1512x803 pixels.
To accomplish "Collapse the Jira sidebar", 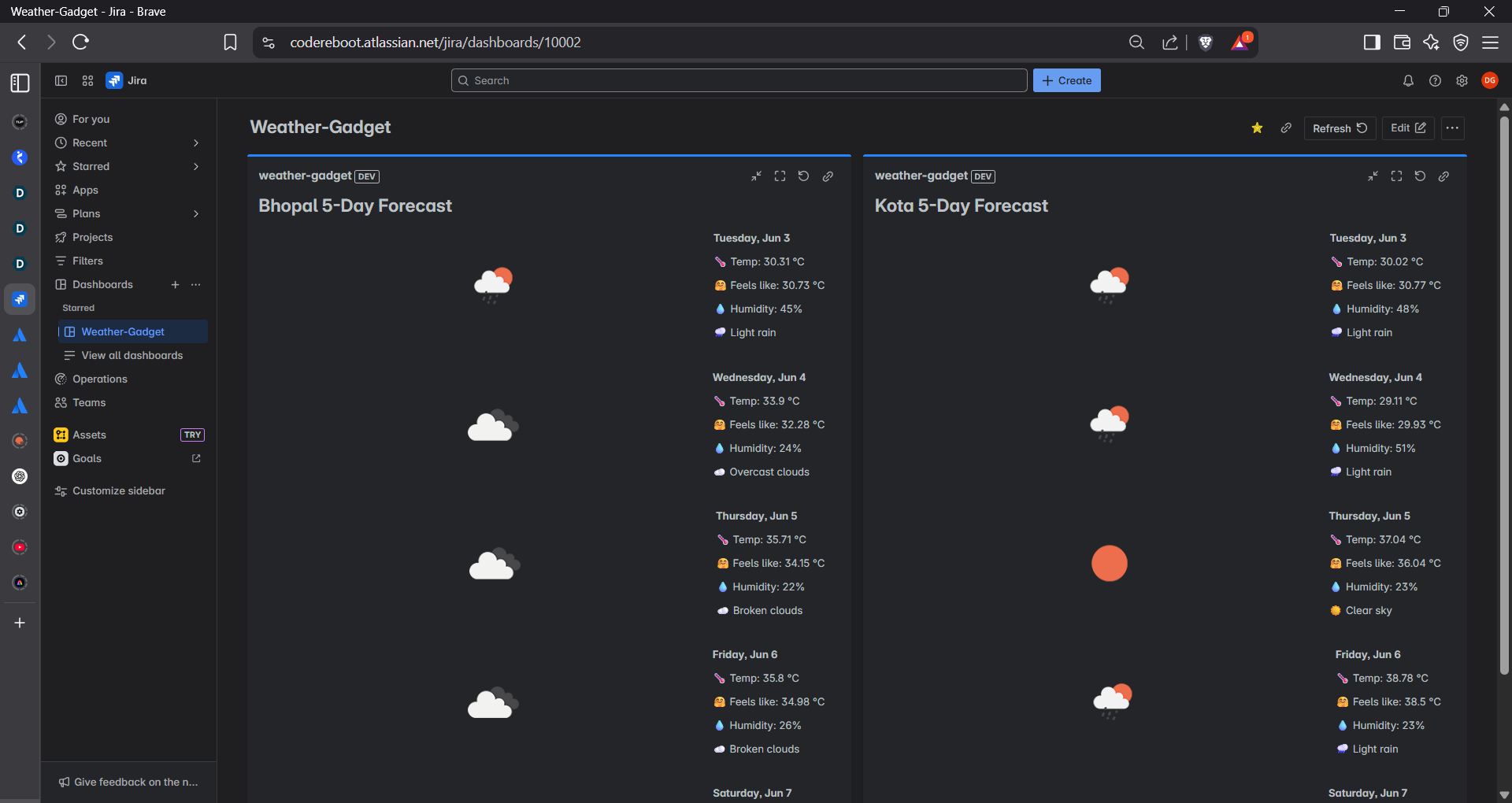I will (x=61, y=80).
